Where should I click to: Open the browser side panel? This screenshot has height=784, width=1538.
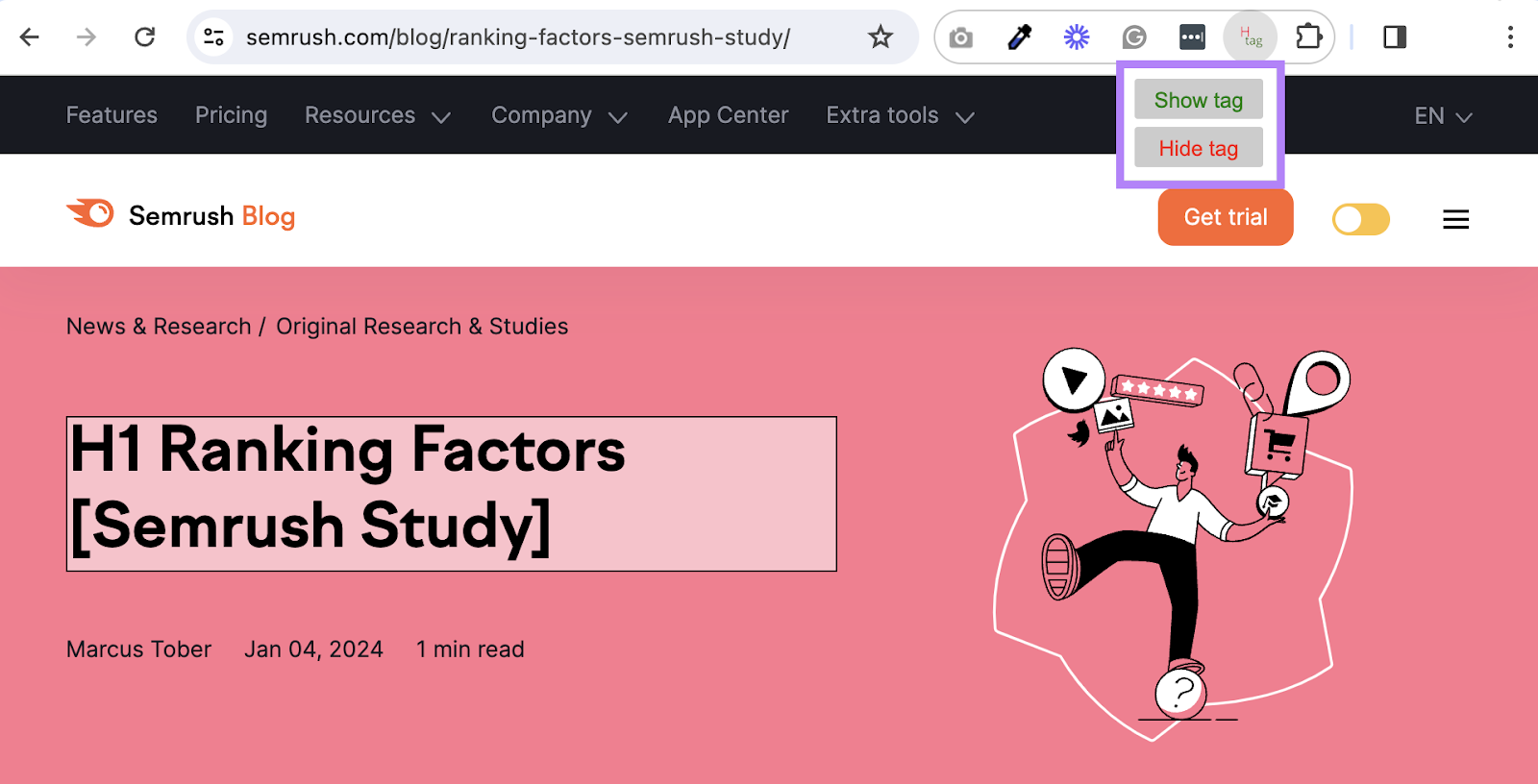tap(1395, 37)
